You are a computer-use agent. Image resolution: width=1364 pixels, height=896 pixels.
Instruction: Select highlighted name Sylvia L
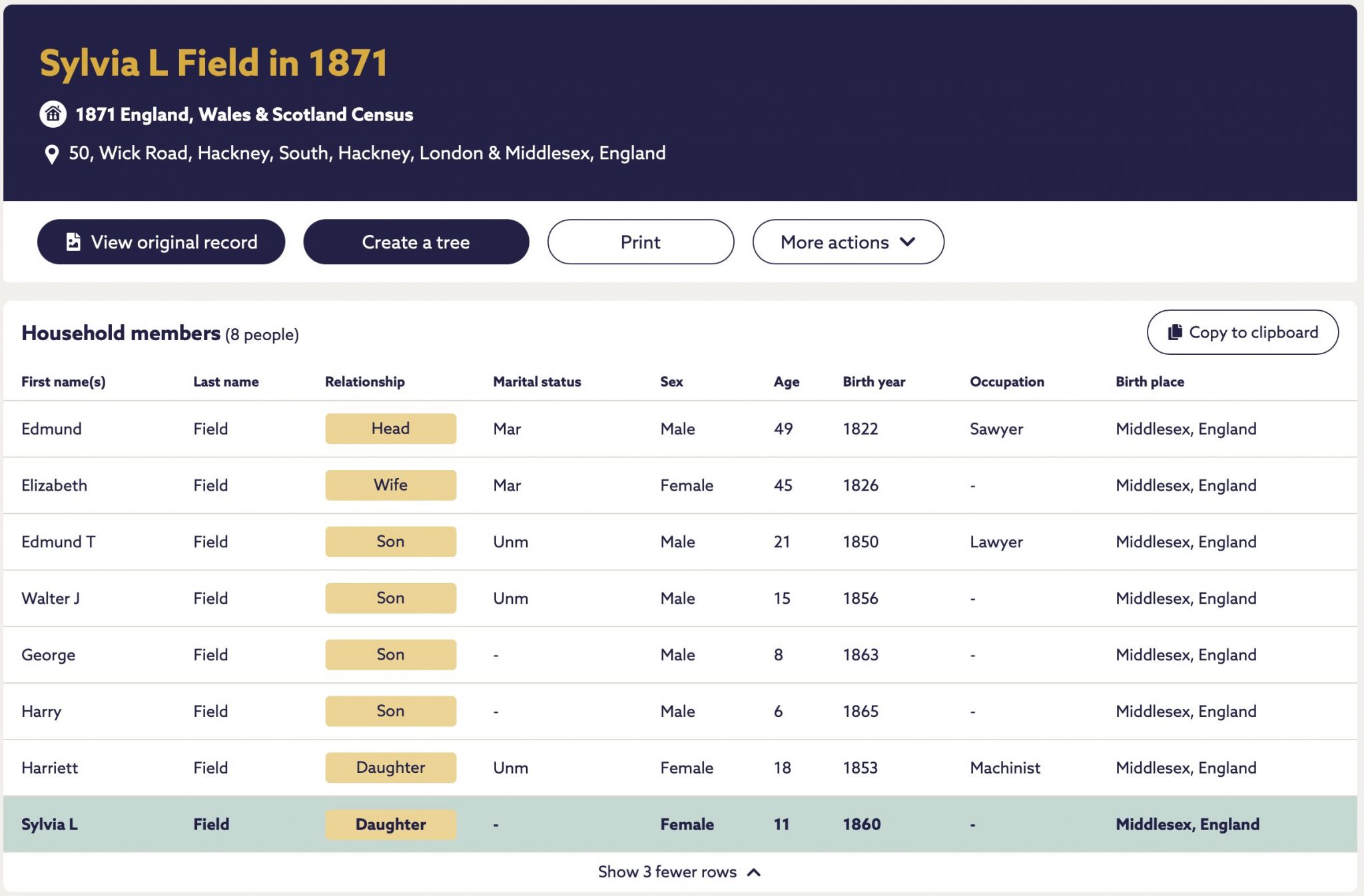(49, 824)
